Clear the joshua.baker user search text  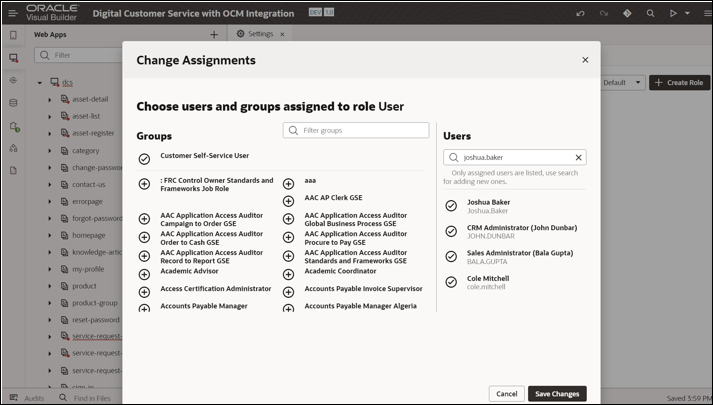tap(578, 157)
